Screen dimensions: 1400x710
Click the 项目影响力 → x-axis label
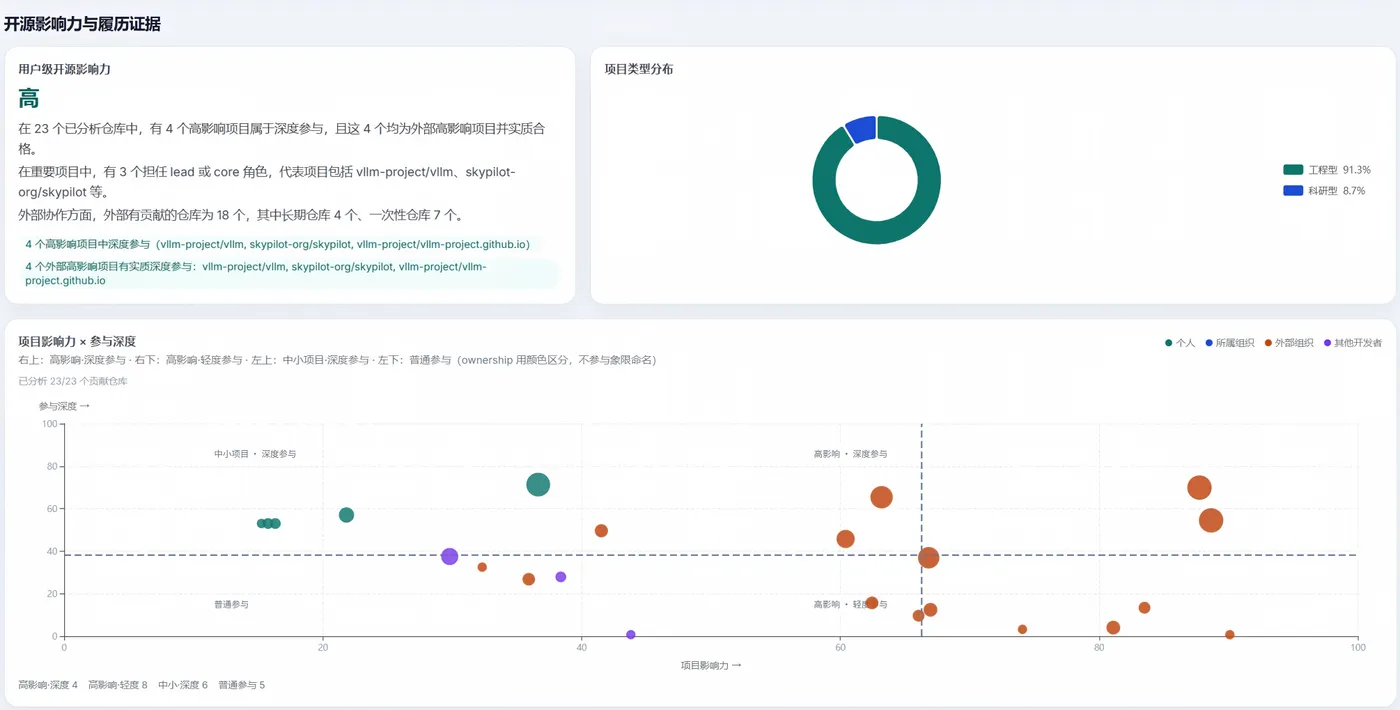[711, 665]
